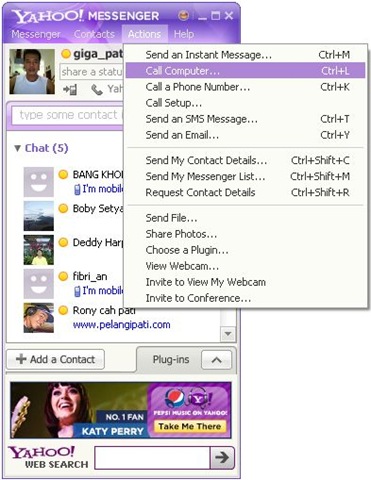Image resolution: width=371 pixels, height=480 pixels.
Task: Choose Send My Messenger List
Action: (x=245, y=176)
